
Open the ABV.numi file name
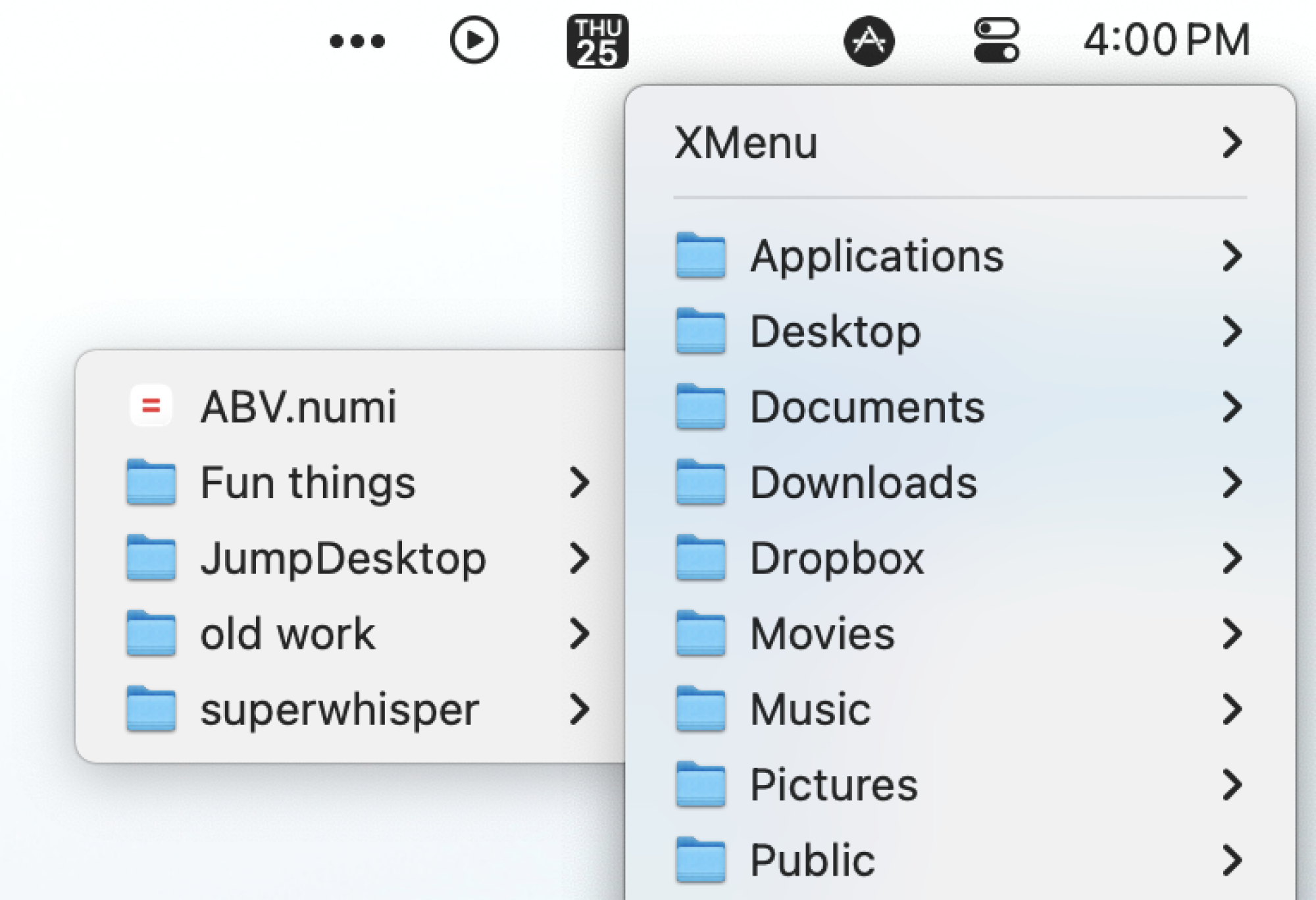299,407
